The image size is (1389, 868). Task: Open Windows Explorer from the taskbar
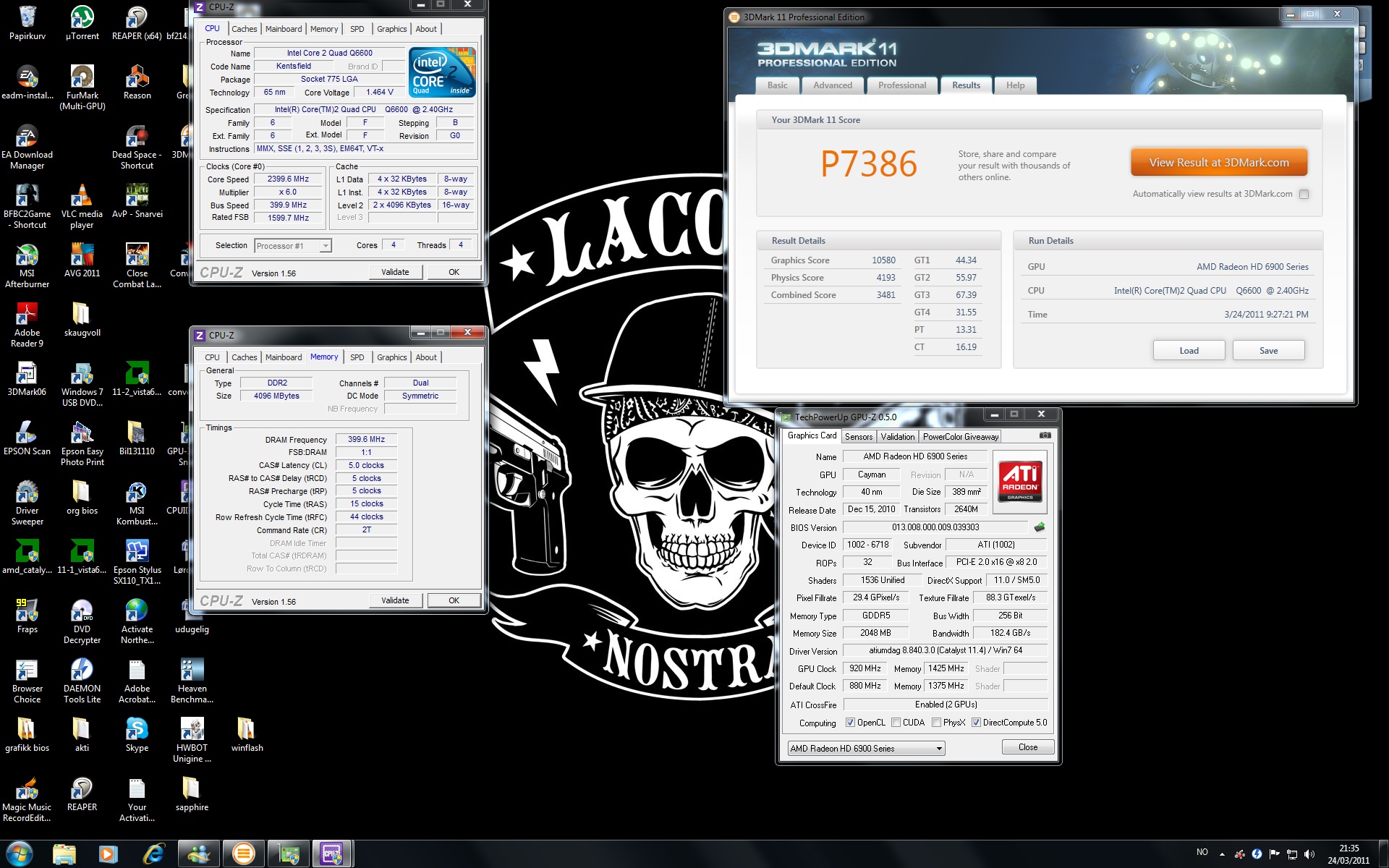click(64, 854)
